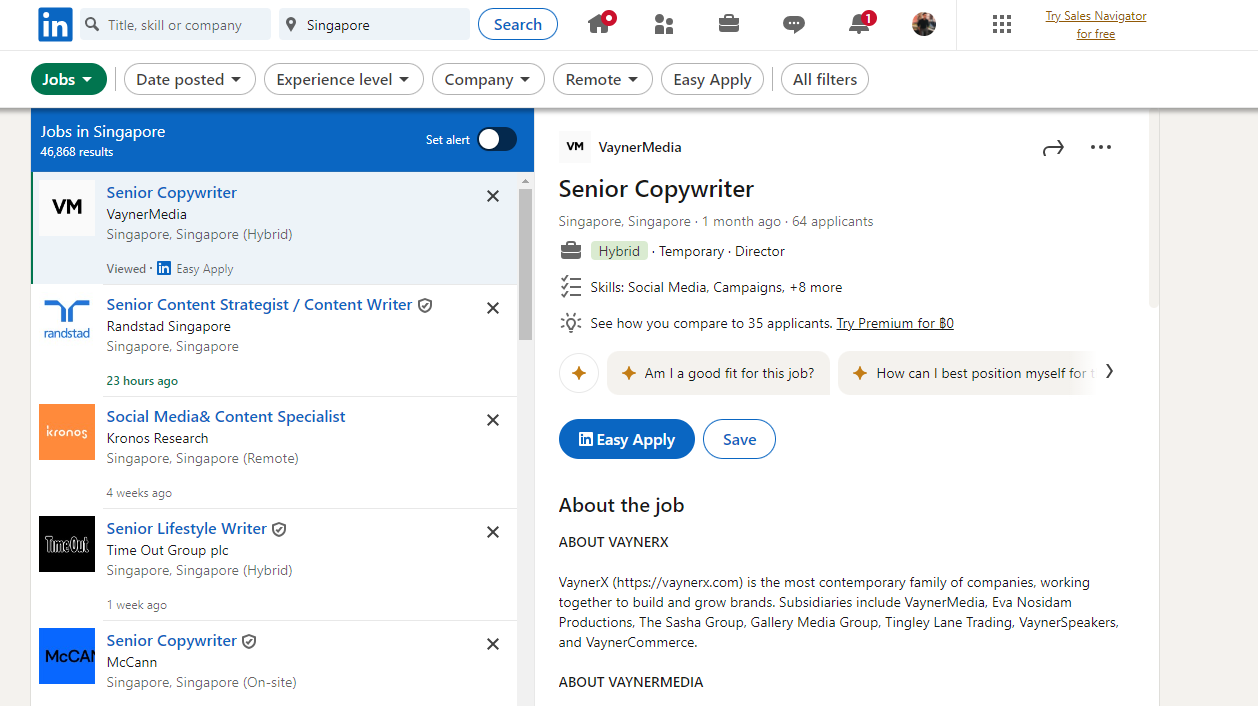The image size is (1258, 706).
Task: Click the Hybrid workplace tag
Action: click(x=619, y=251)
